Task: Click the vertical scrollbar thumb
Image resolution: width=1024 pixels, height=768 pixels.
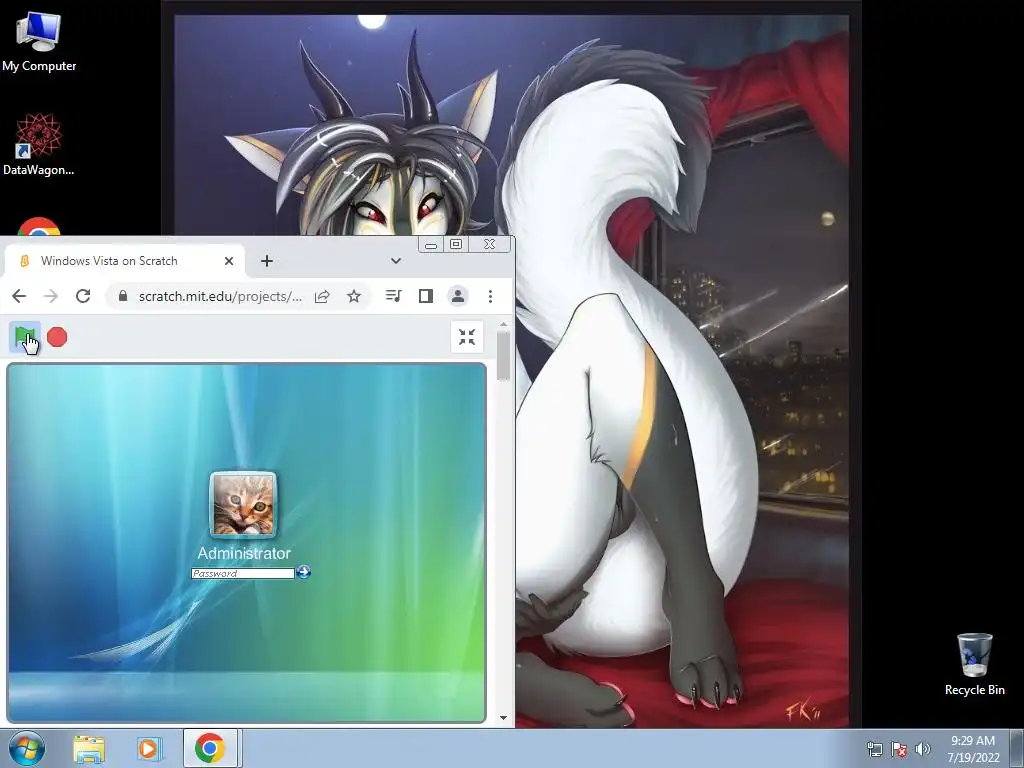Action: pyautogui.click(x=503, y=357)
